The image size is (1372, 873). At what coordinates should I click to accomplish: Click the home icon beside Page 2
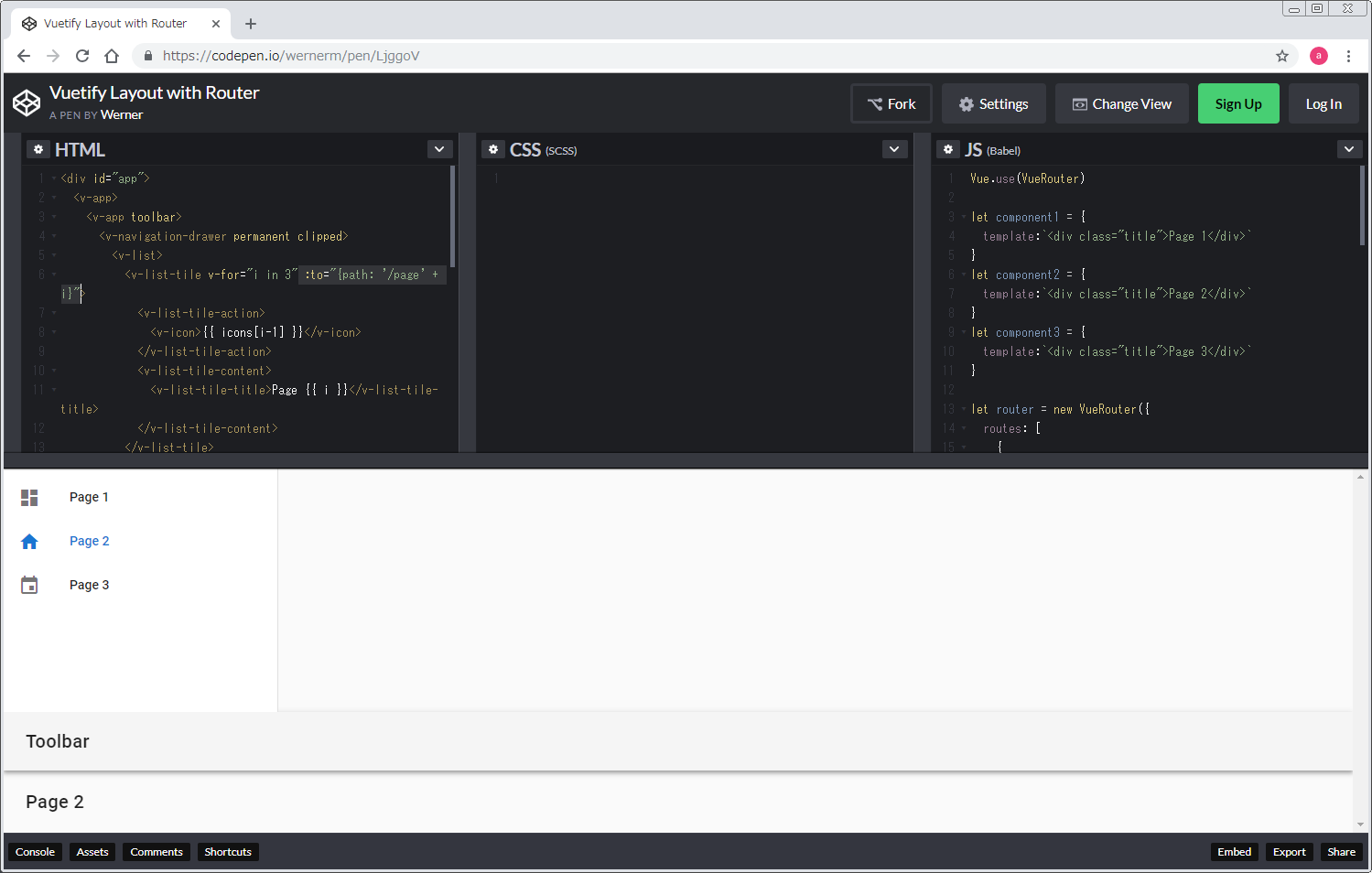[x=29, y=541]
